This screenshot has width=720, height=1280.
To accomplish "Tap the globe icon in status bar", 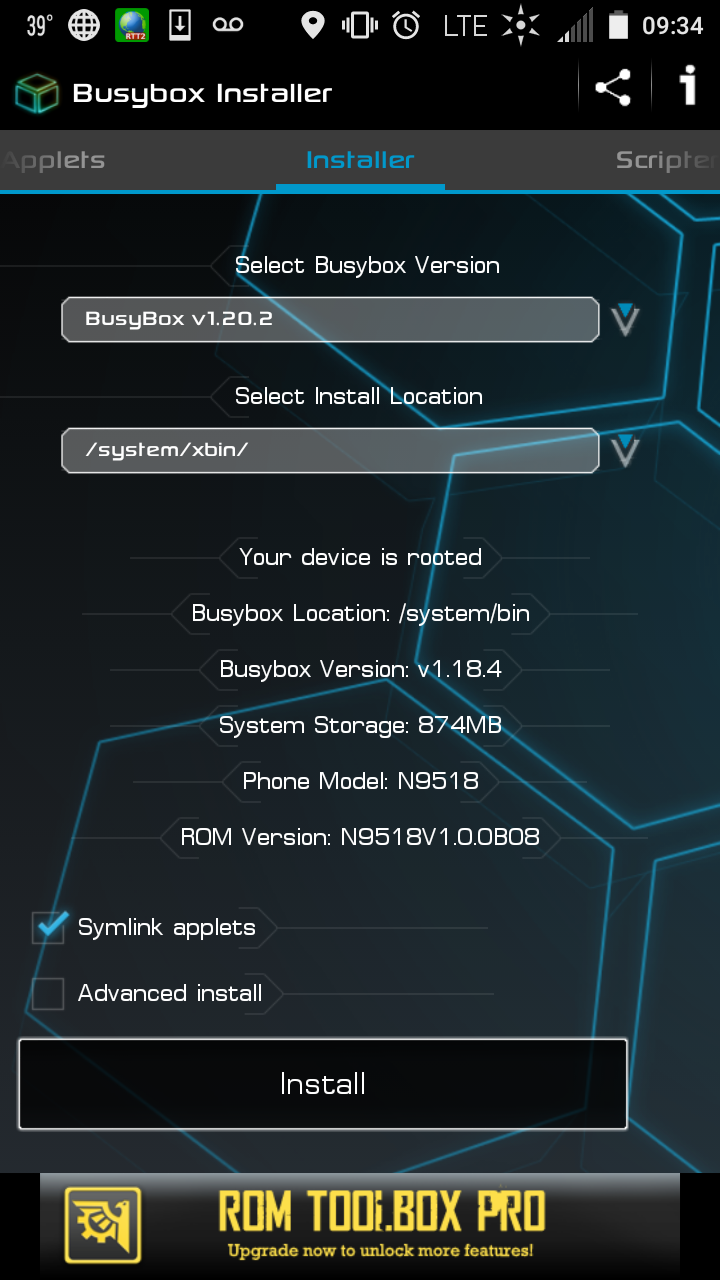I will click(84, 26).
